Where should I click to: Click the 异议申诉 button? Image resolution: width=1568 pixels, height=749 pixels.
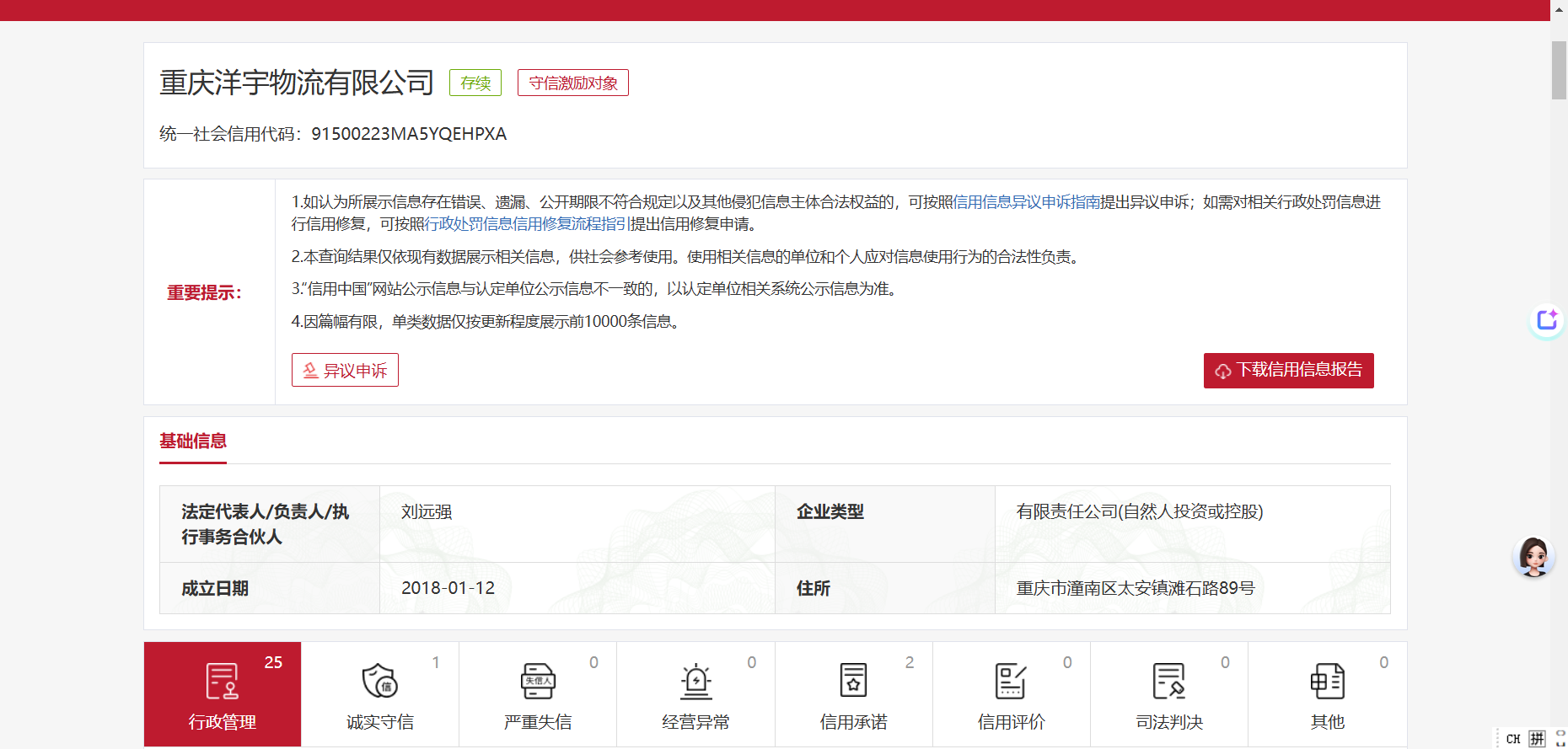click(345, 371)
